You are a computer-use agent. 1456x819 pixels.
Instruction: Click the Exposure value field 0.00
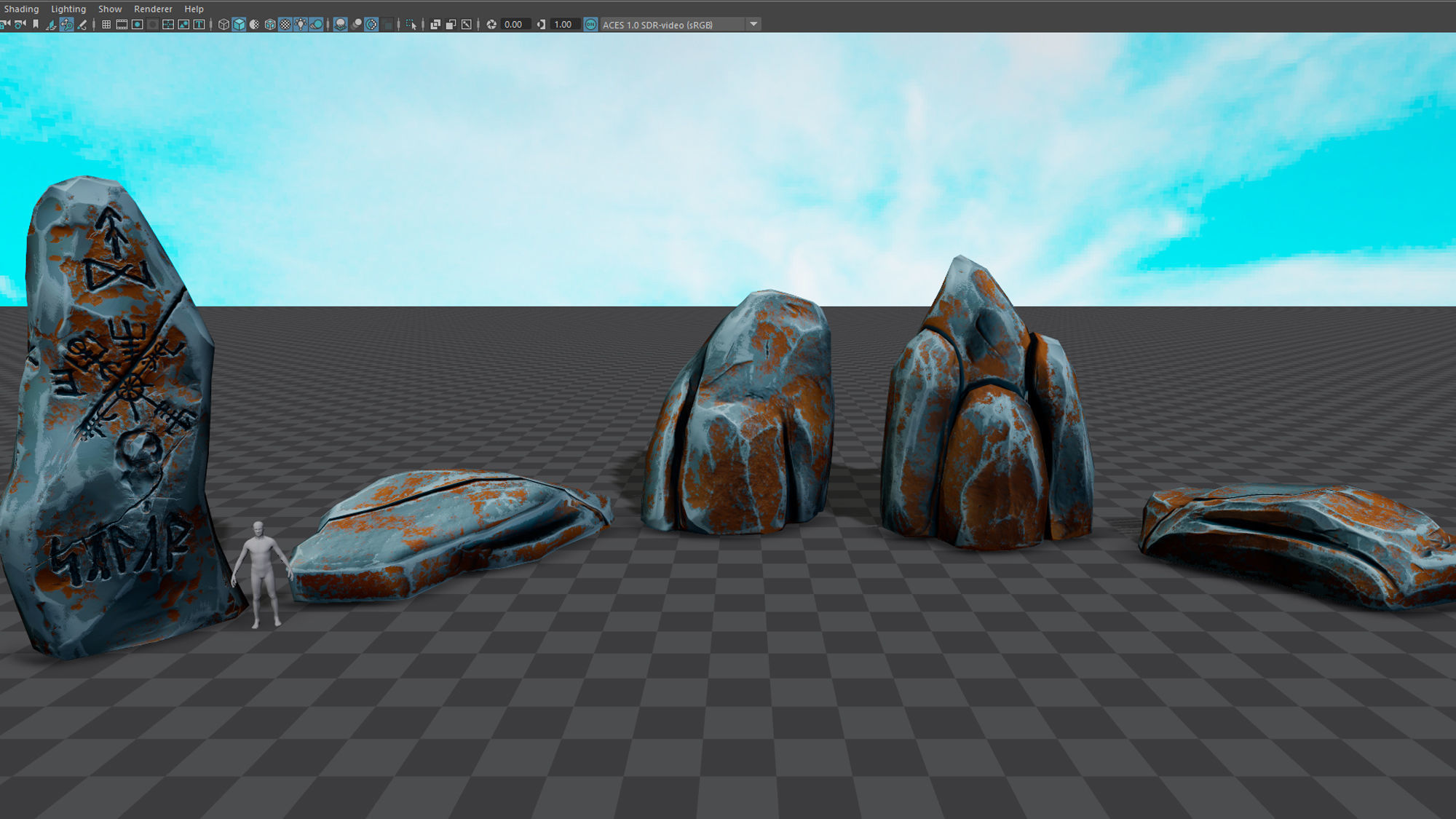(515, 24)
